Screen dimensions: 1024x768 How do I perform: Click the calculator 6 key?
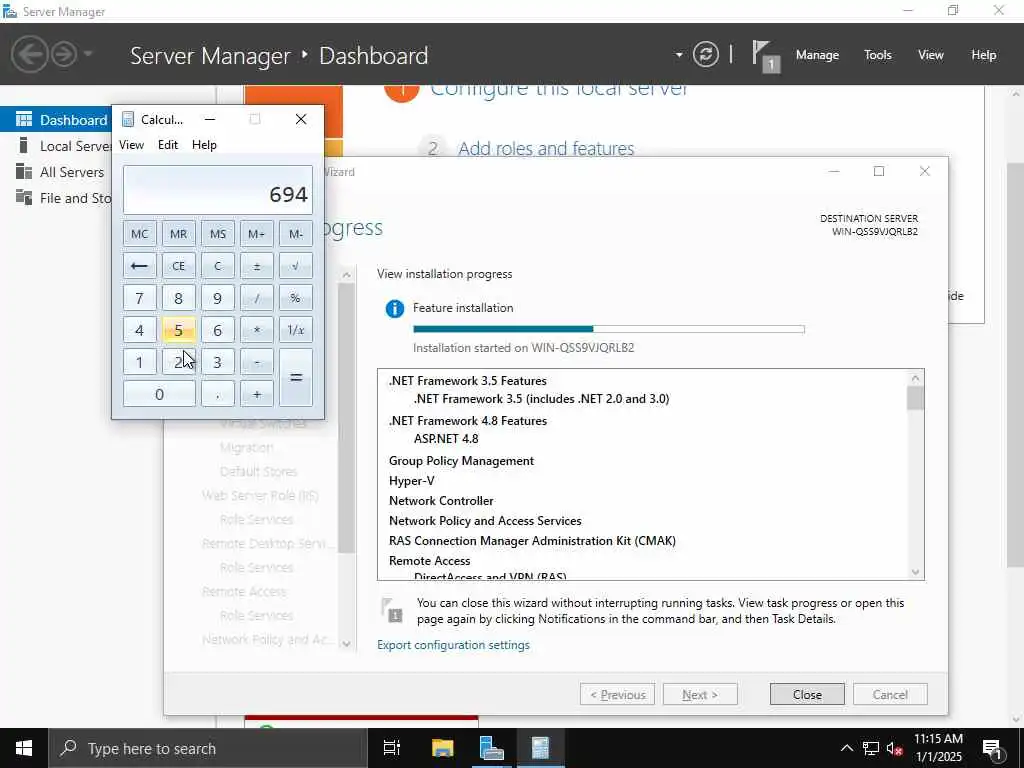(217, 330)
